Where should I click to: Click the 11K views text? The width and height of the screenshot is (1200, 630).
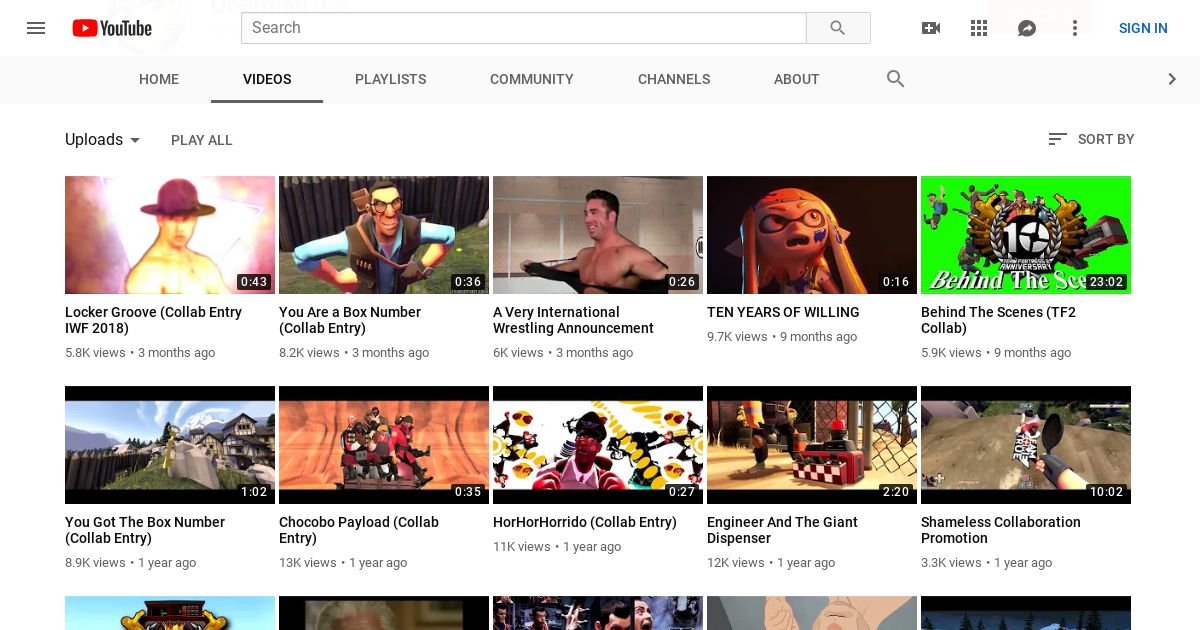[x=522, y=547]
